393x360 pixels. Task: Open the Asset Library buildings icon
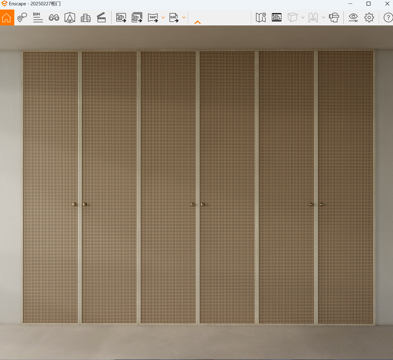86,17
